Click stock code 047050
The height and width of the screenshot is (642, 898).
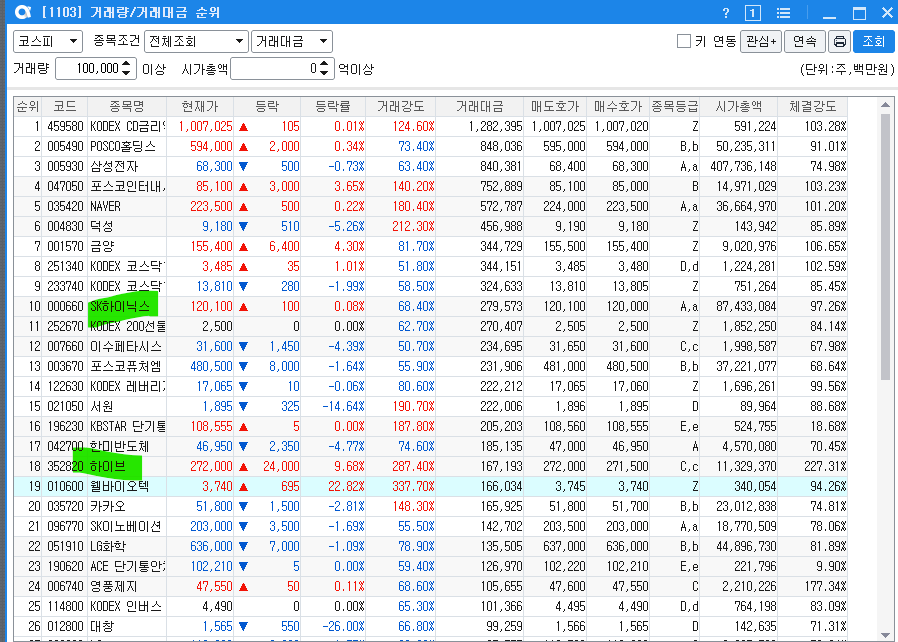(65, 187)
